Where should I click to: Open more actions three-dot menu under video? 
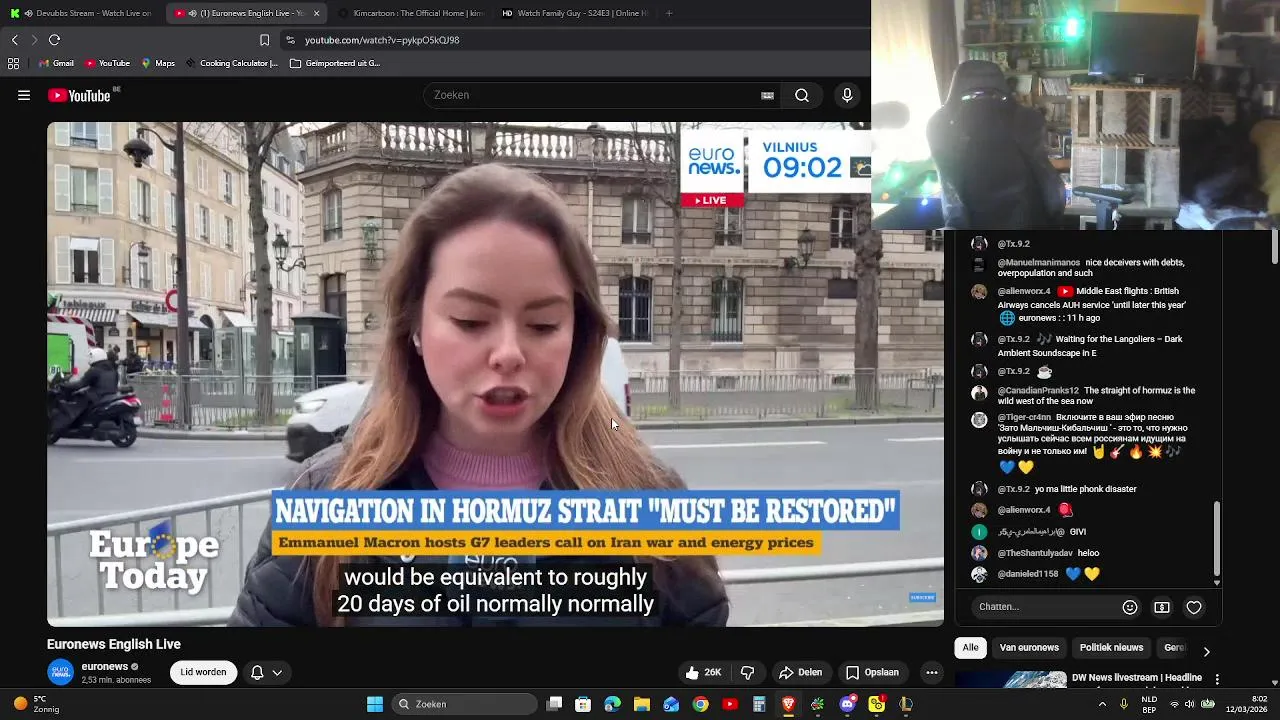click(x=931, y=672)
